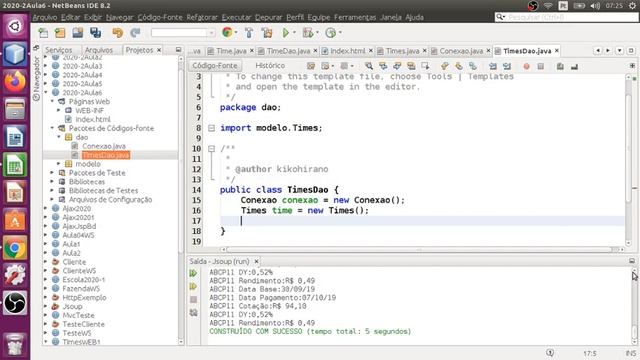640x360 pixels.
Task: Select the Jsoup project in tree
Action: (72, 307)
